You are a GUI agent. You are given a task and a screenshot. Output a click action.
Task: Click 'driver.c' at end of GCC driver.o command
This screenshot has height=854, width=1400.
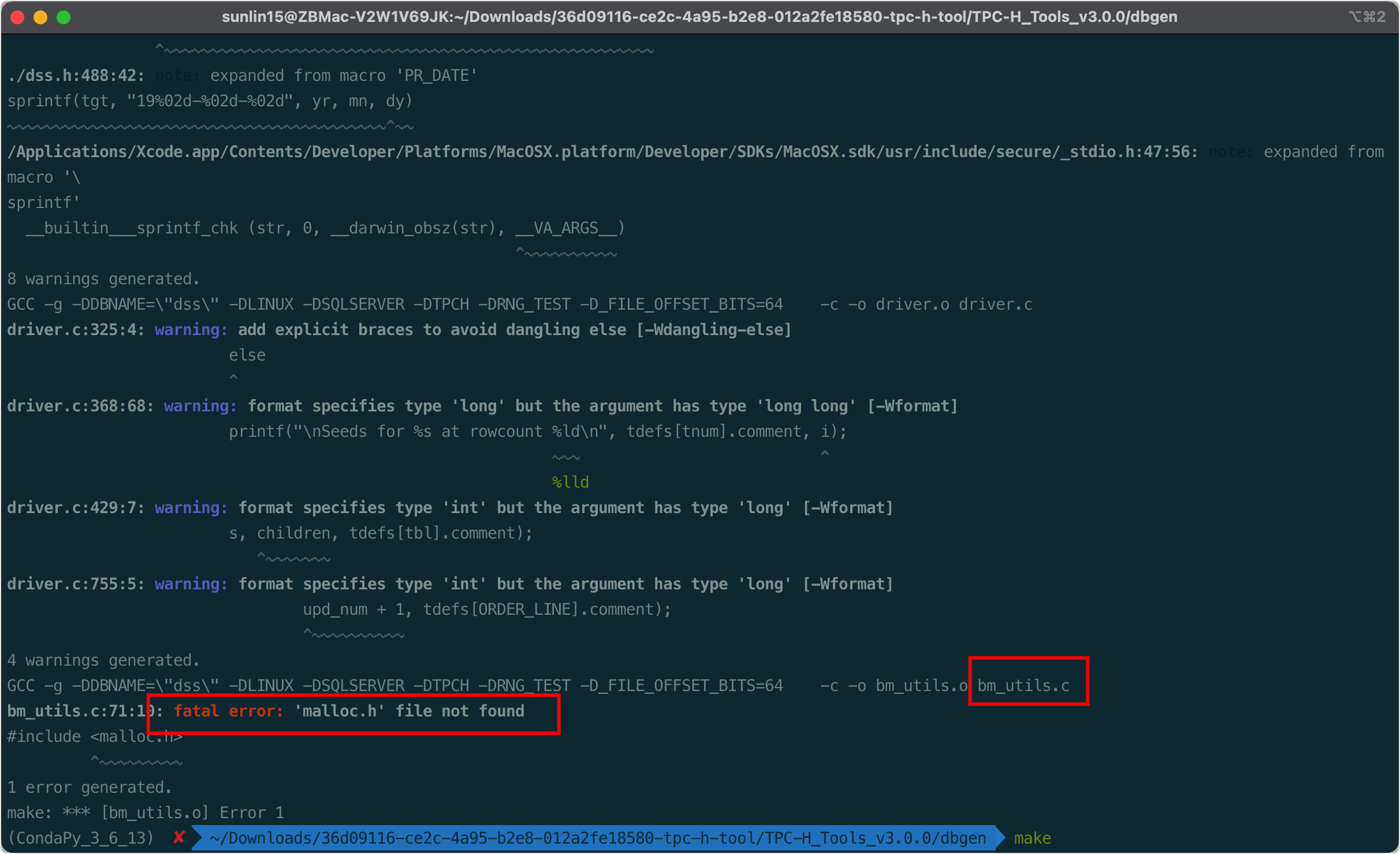[x=996, y=304]
